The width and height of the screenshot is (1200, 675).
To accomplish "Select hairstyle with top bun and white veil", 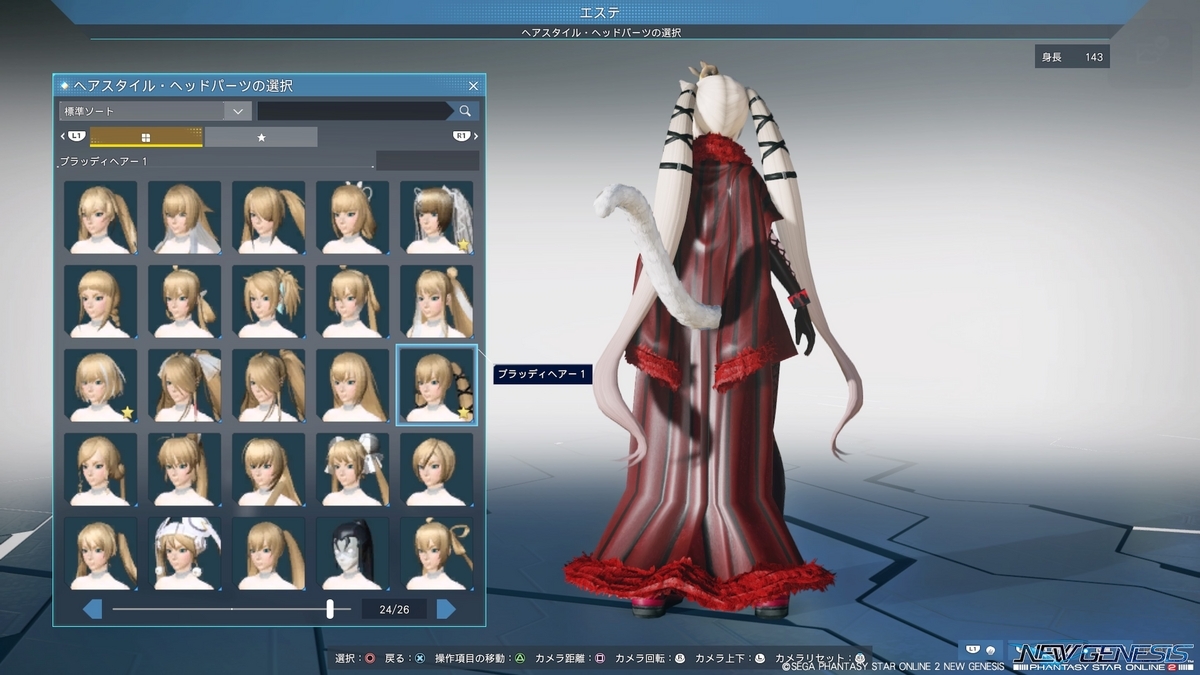I will pyautogui.click(x=437, y=301).
